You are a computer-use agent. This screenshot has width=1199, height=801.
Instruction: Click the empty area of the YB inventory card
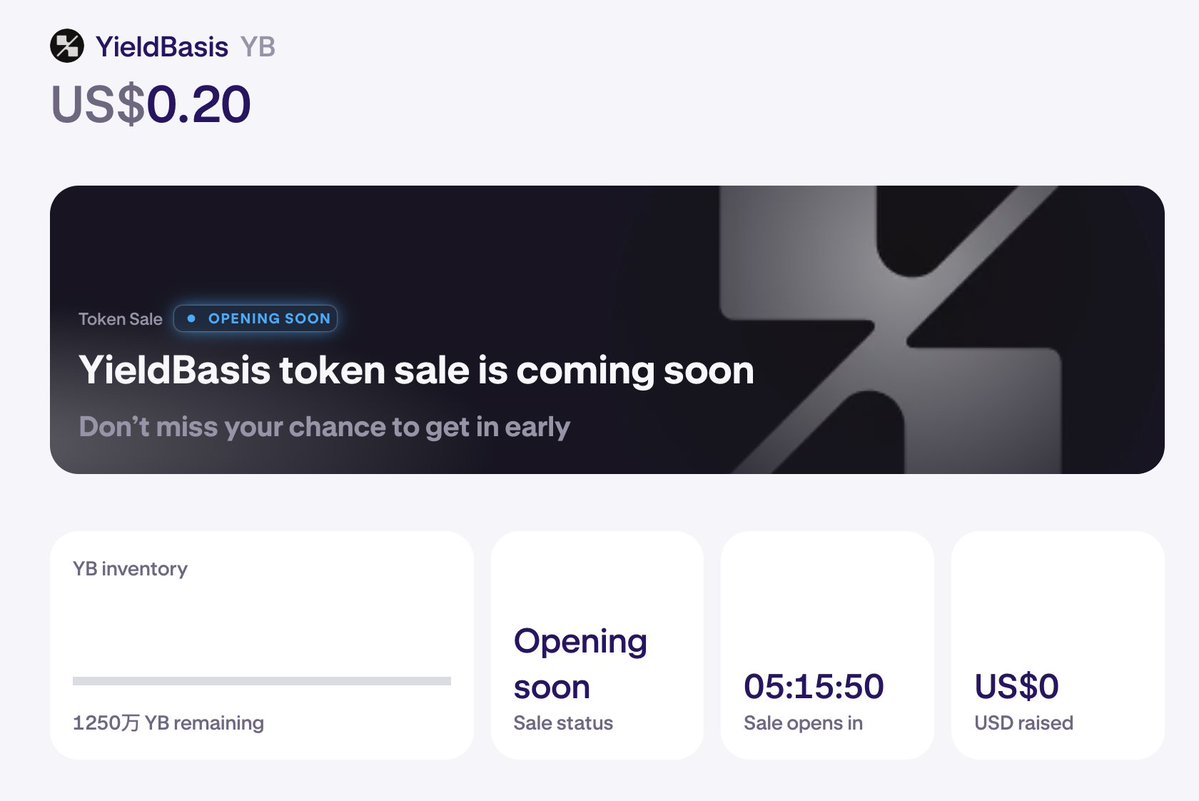pyautogui.click(x=261, y=625)
